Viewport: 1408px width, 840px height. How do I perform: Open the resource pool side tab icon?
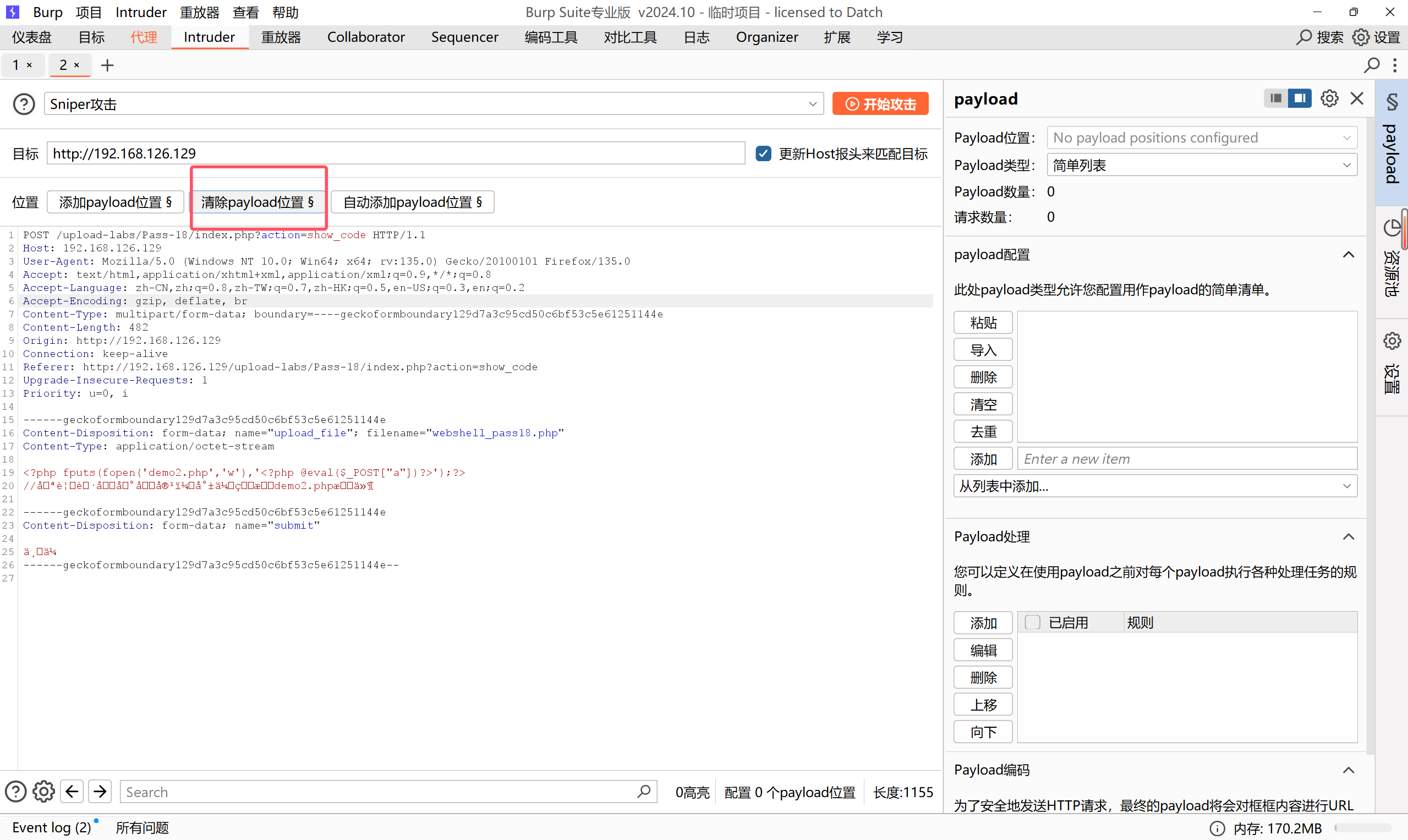tap(1391, 229)
